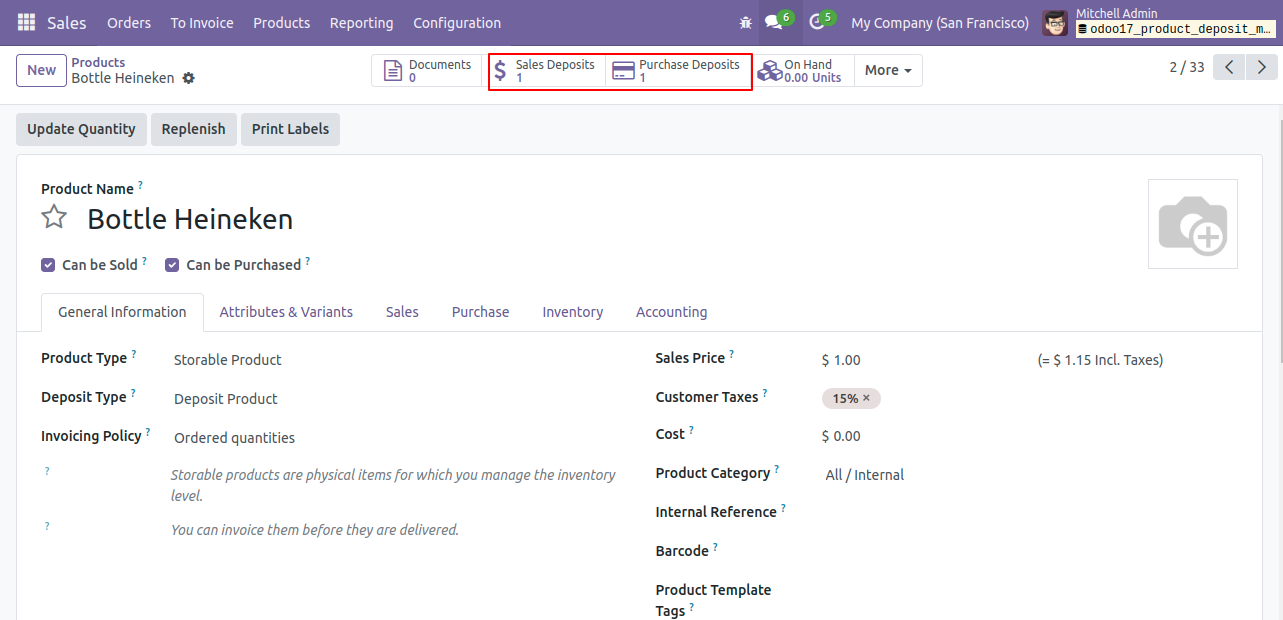
Task: Switch to the General Information tab
Action: (x=122, y=312)
